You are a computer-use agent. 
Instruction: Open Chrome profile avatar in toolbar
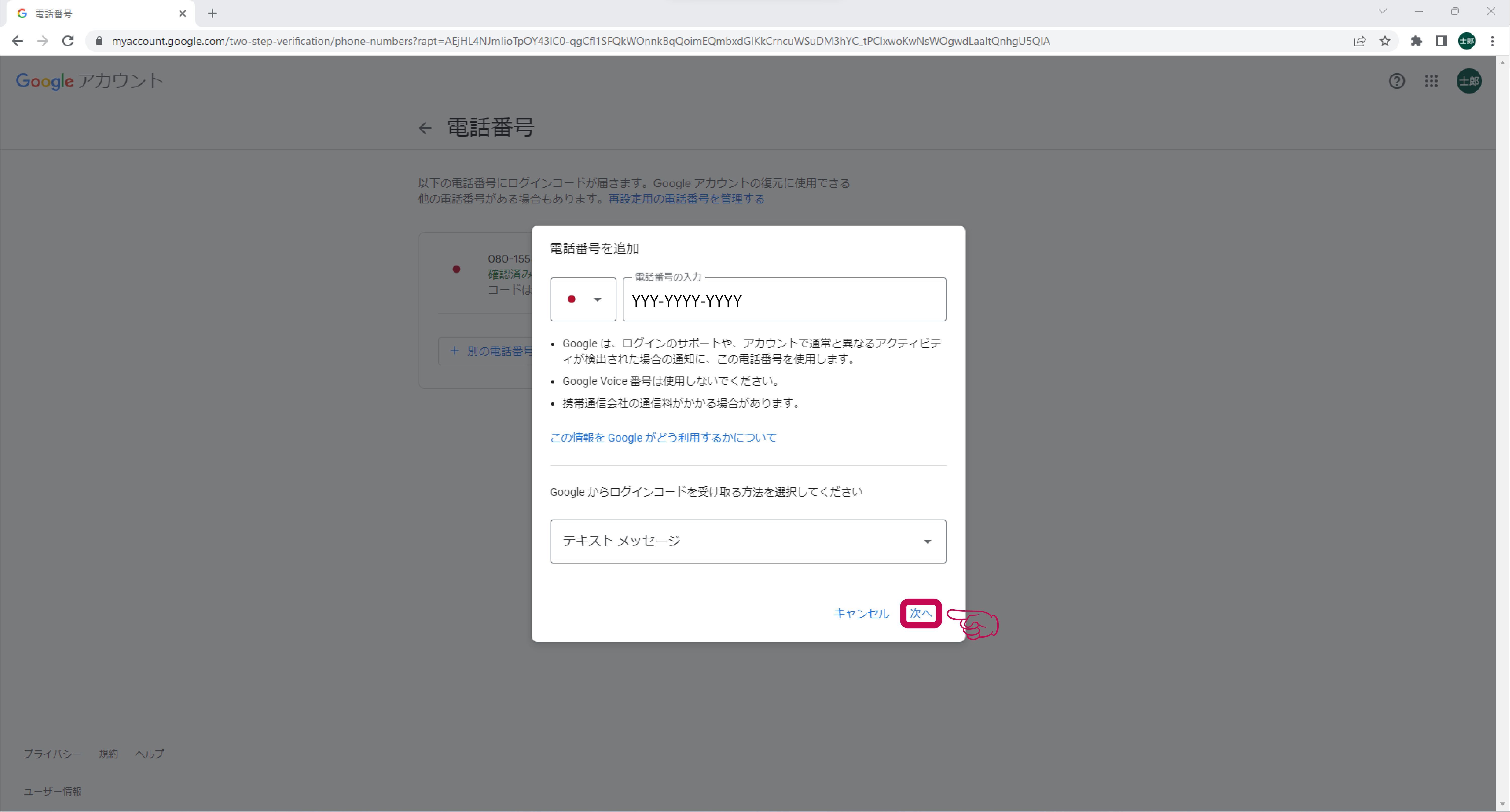pos(1467,41)
